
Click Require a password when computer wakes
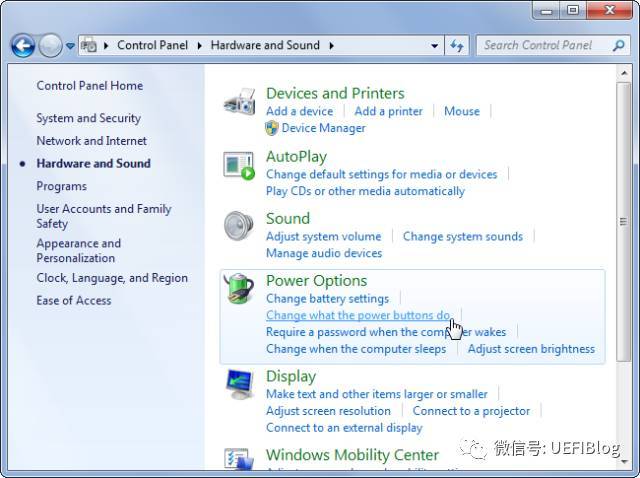pyautogui.click(x=386, y=332)
